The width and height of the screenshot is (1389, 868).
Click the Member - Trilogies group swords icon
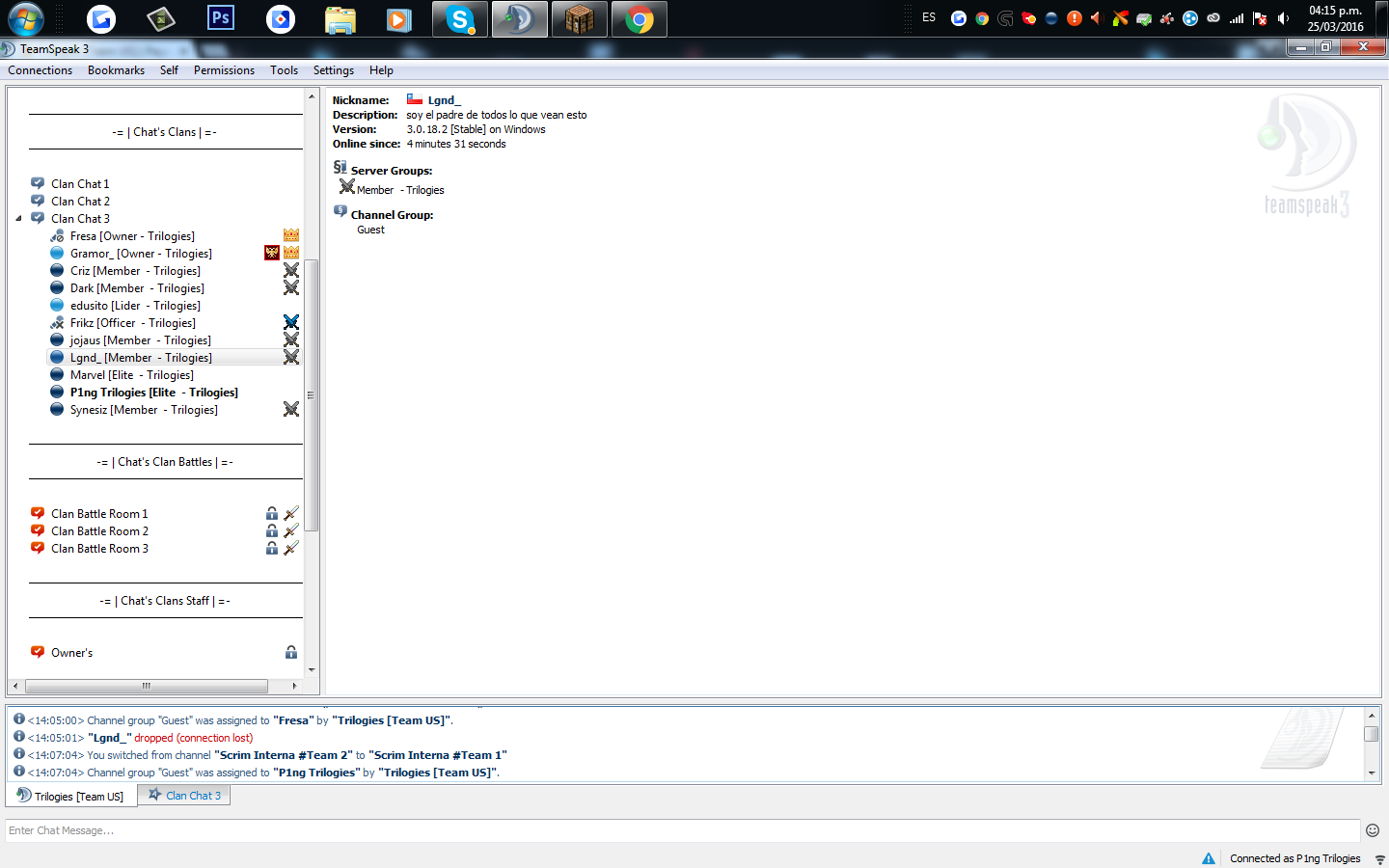click(347, 186)
